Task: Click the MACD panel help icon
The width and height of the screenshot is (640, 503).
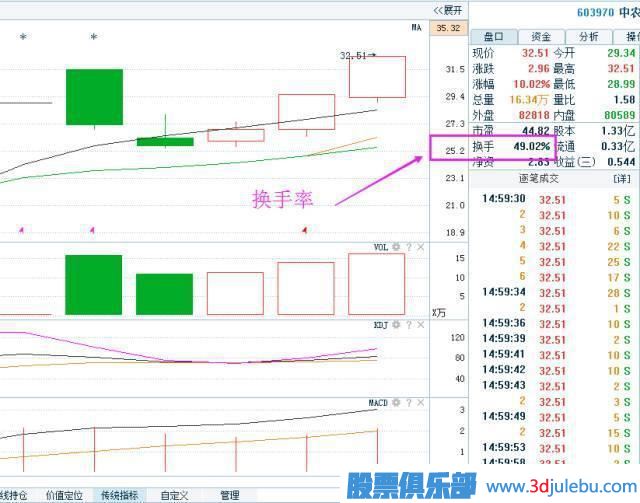Action: pos(409,403)
